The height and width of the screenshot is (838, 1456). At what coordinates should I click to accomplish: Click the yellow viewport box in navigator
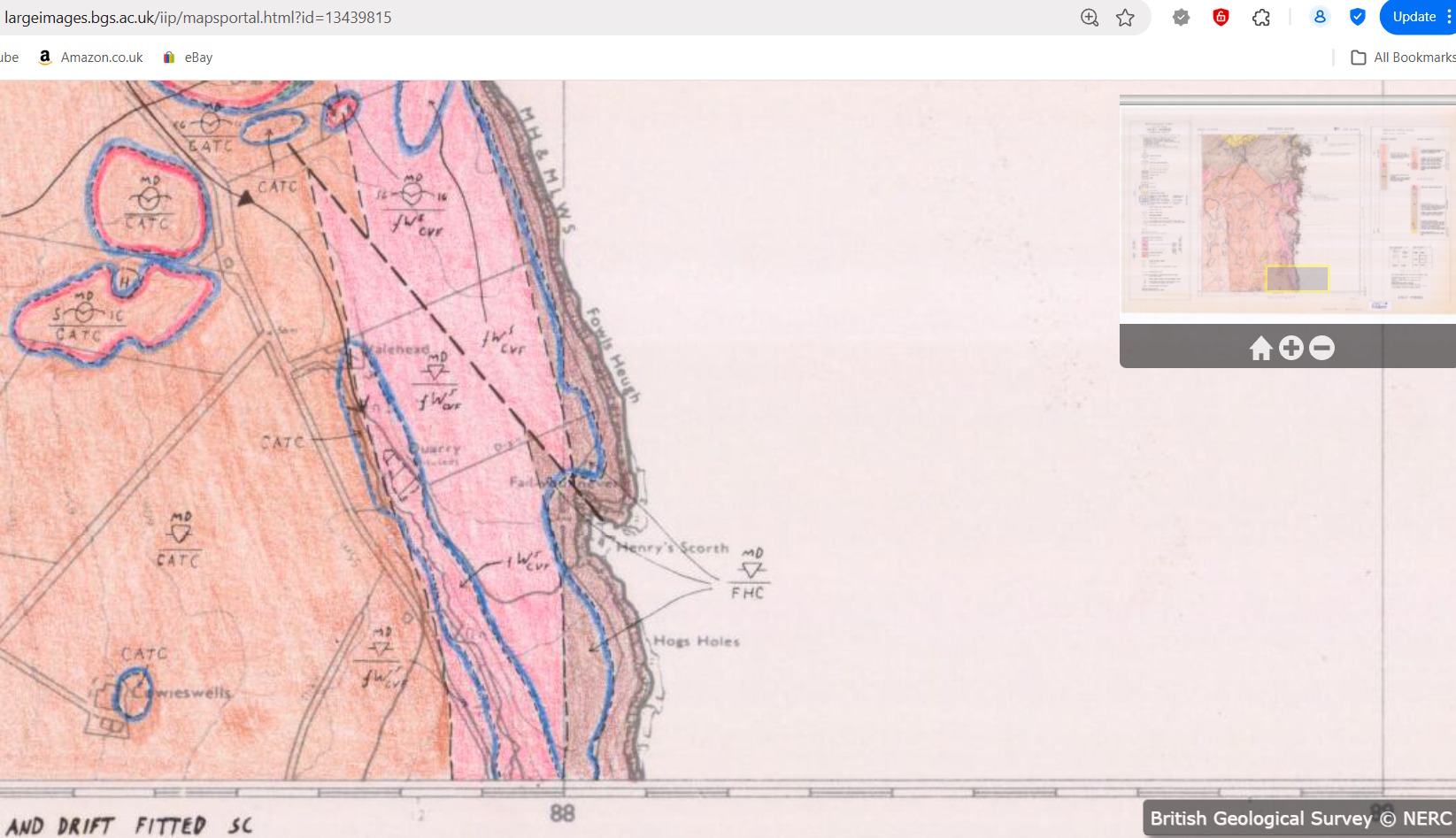(x=1297, y=279)
